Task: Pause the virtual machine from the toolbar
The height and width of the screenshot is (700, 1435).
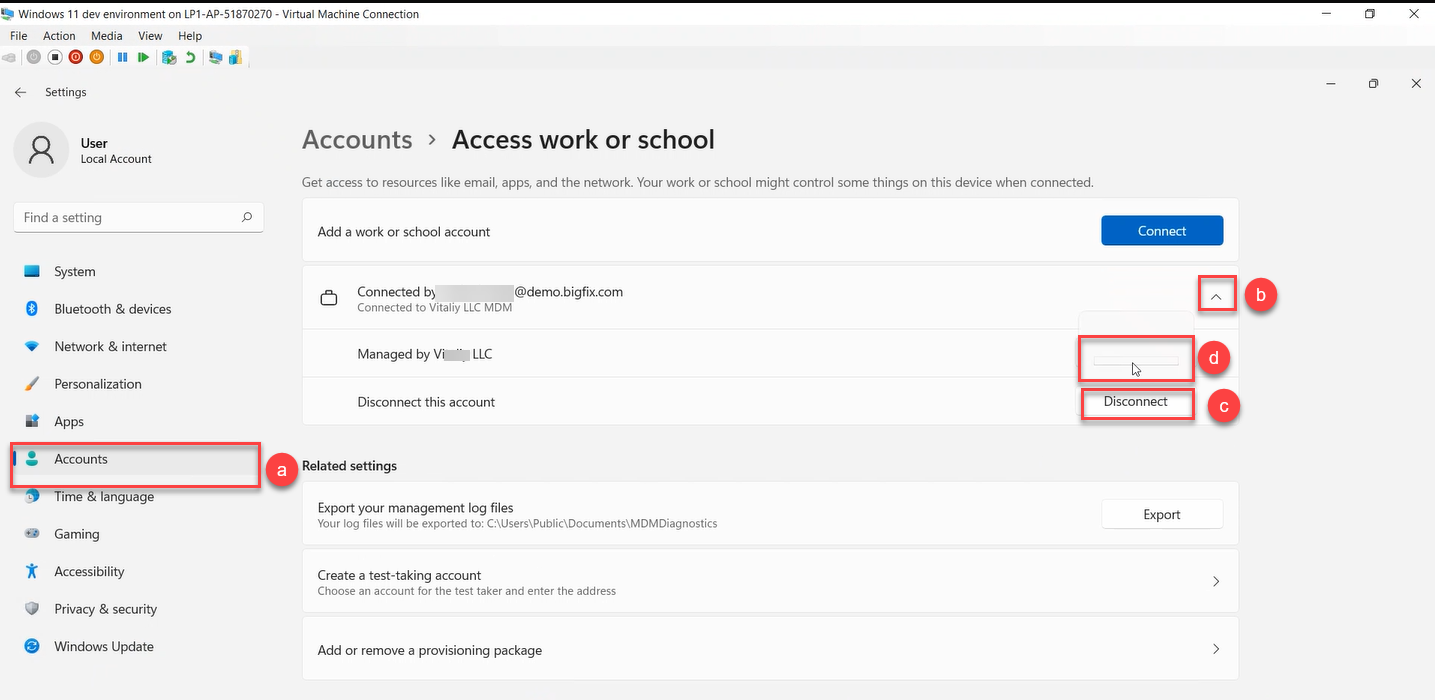Action: tap(123, 58)
